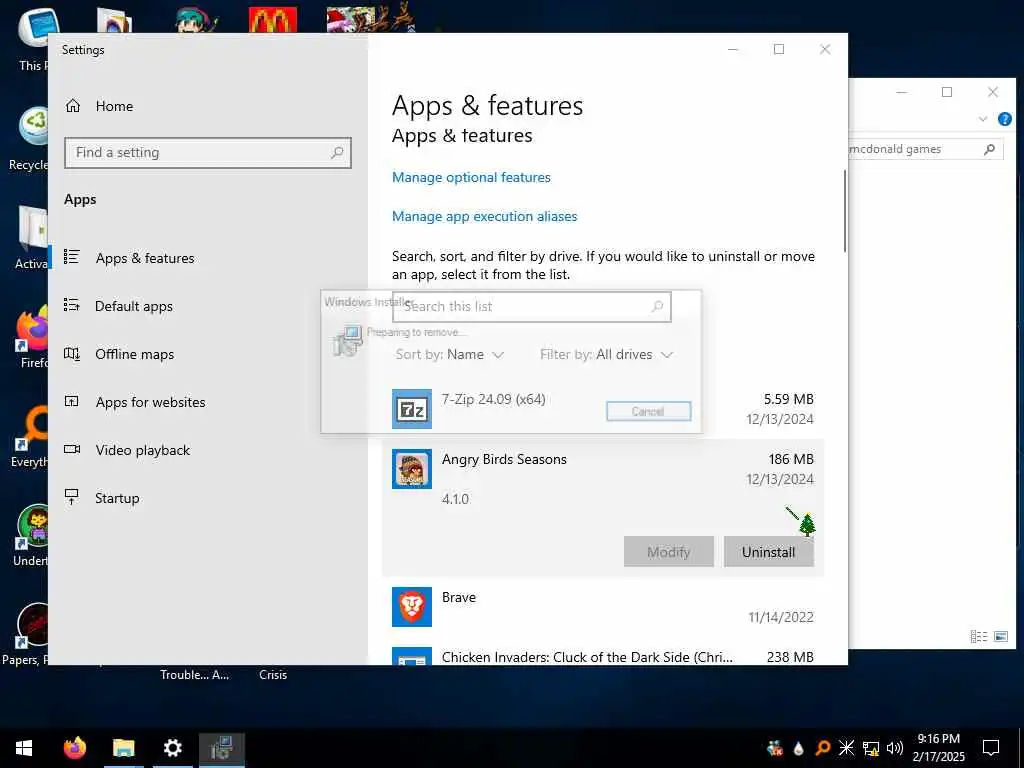1024x768 pixels.
Task: Click the Settings window vertical scrollbar
Action: (x=844, y=211)
